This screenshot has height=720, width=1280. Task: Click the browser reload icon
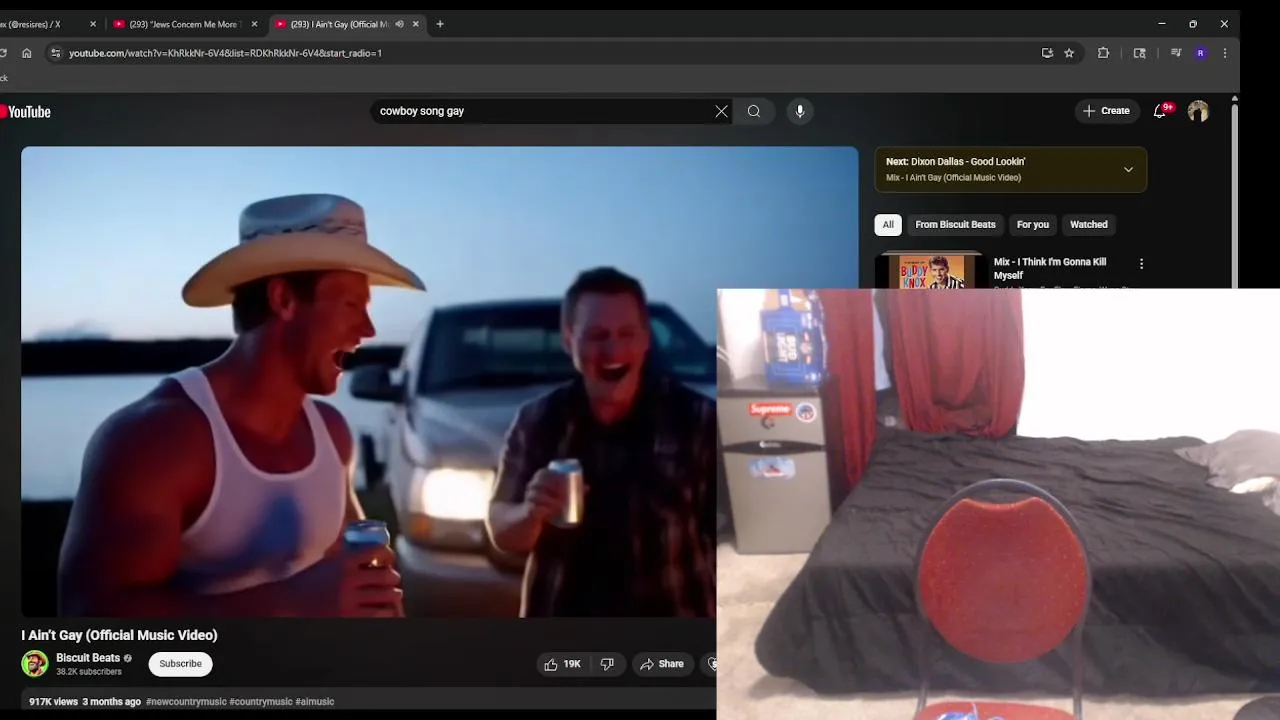pos(4,53)
